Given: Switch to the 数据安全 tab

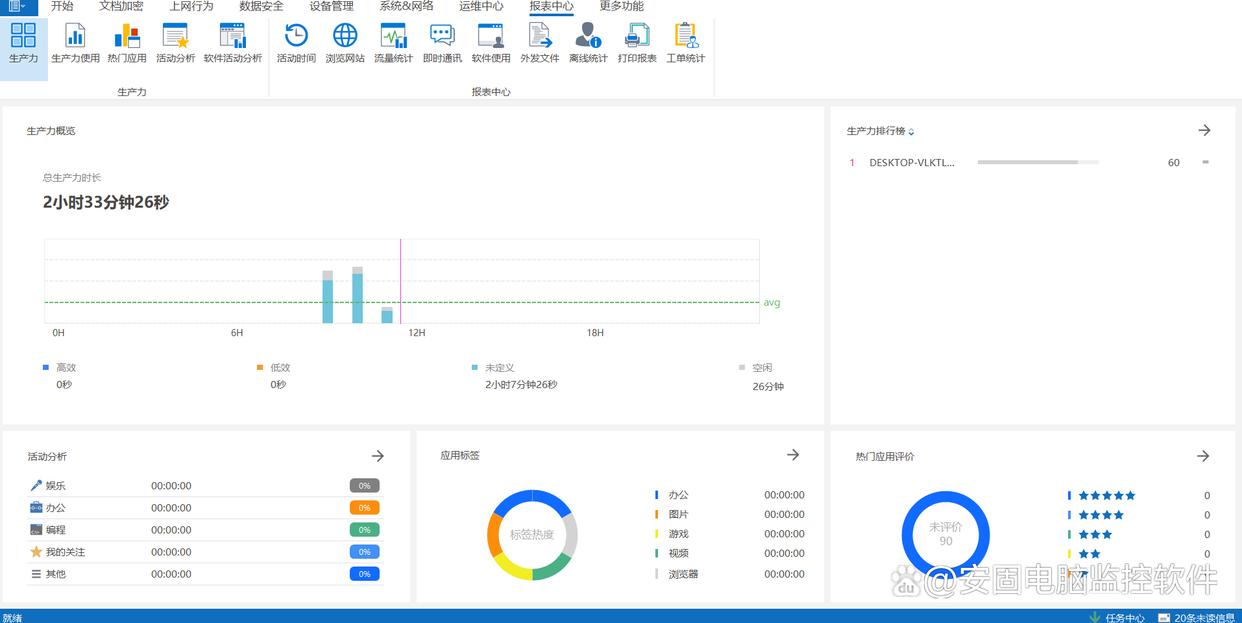Looking at the screenshot, I should click(261, 7).
